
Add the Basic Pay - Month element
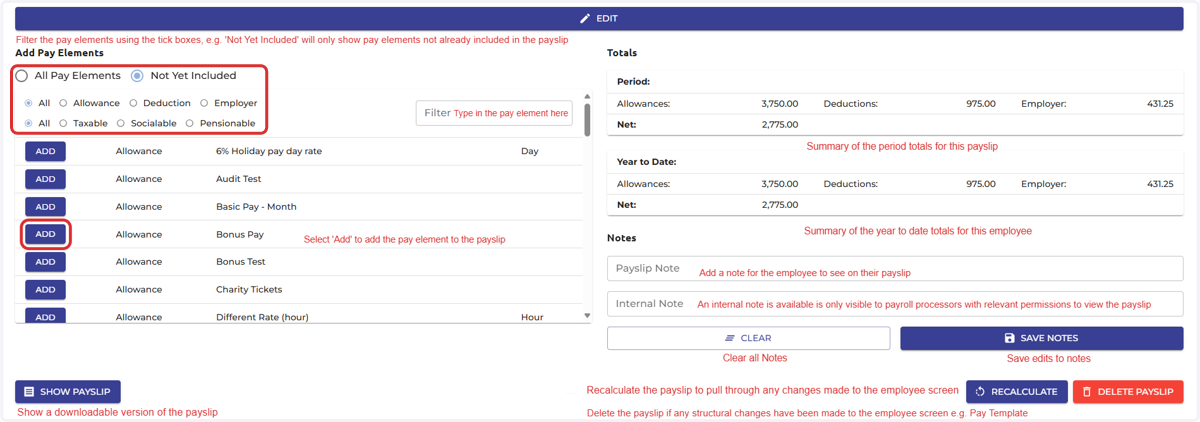pos(45,206)
